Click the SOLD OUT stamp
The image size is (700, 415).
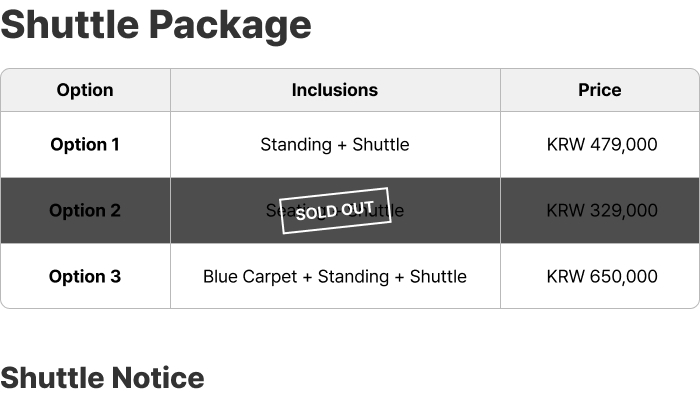tap(335, 211)
